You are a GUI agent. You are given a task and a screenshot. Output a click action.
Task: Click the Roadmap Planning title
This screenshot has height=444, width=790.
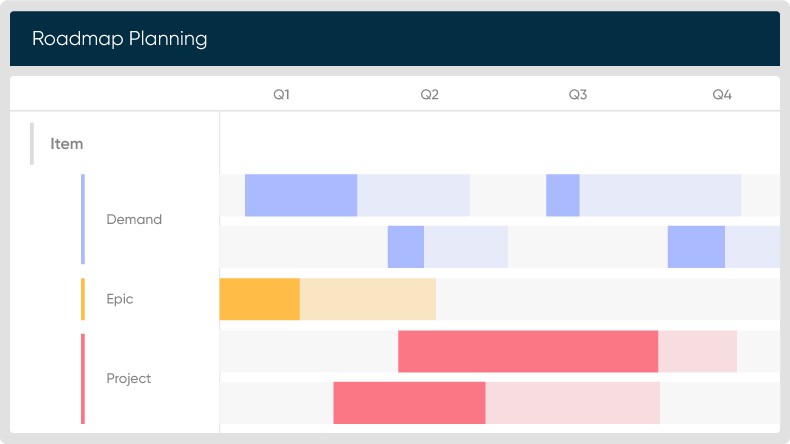coord(120,39)
